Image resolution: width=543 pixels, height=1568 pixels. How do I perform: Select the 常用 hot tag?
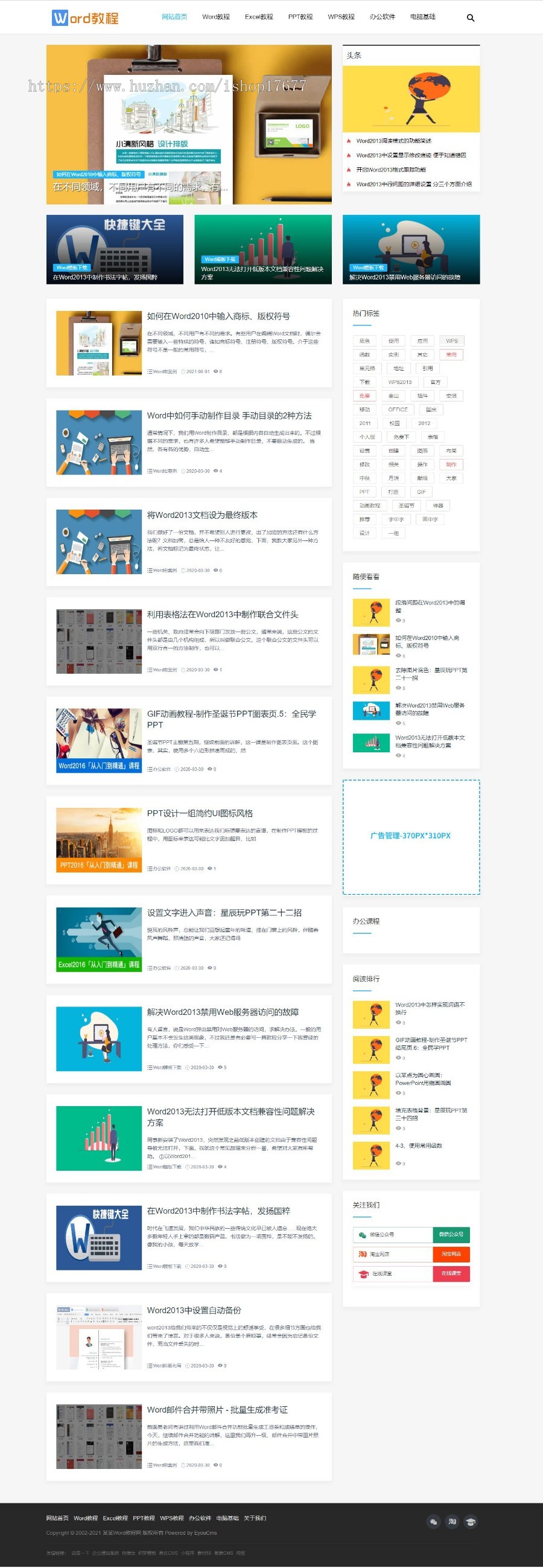point(451,354)
